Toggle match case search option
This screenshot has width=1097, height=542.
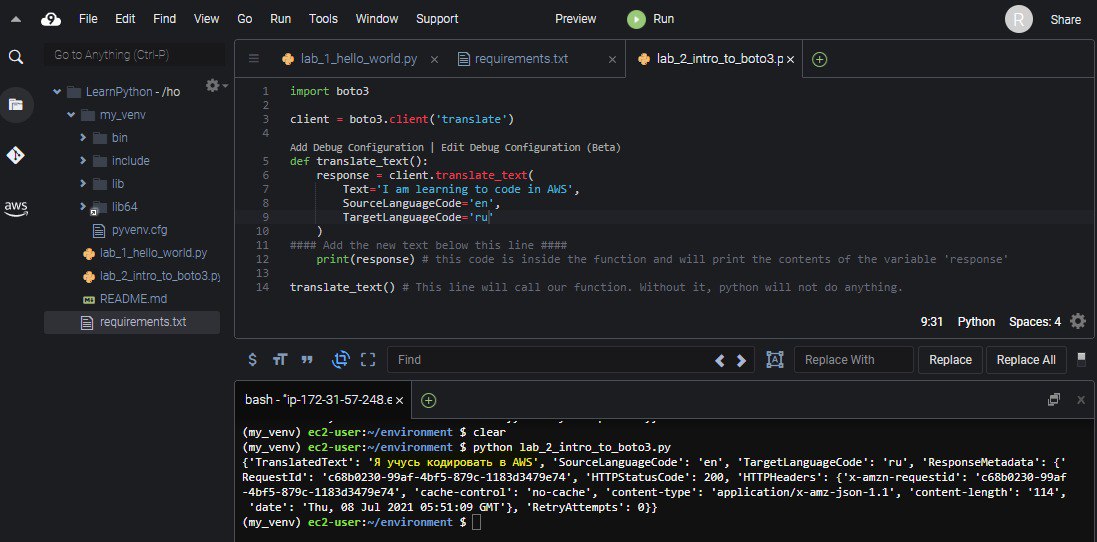point(280,360)
